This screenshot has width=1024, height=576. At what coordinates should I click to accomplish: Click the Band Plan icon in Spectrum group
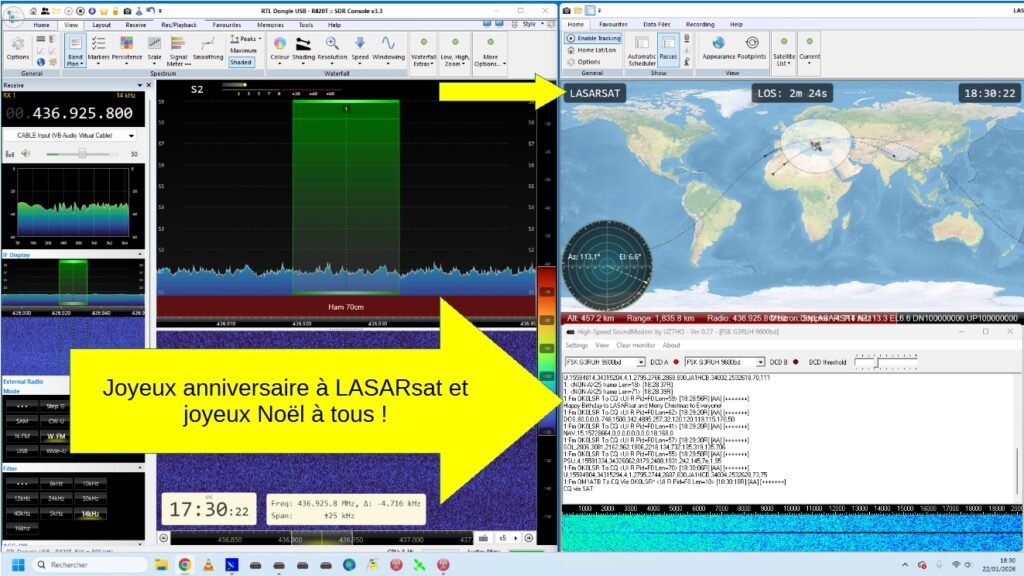click(x=75, y=47)
